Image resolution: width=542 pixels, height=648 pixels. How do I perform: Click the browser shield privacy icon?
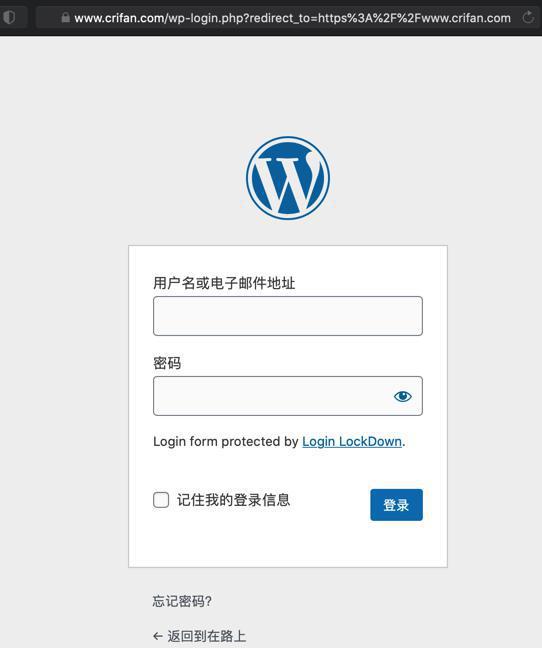point(9,17)
